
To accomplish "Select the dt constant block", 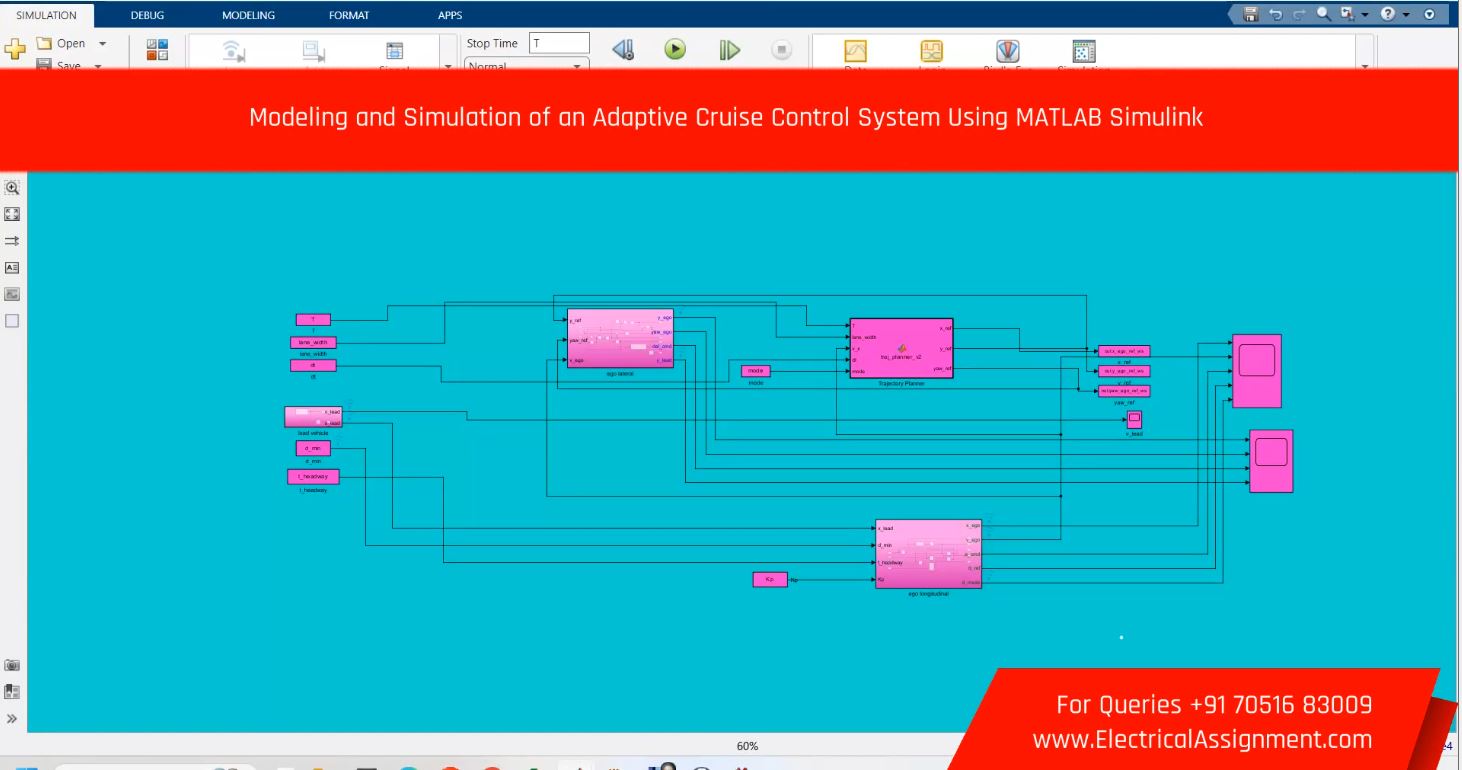I will pyautogui.click(x=313, y=365).
